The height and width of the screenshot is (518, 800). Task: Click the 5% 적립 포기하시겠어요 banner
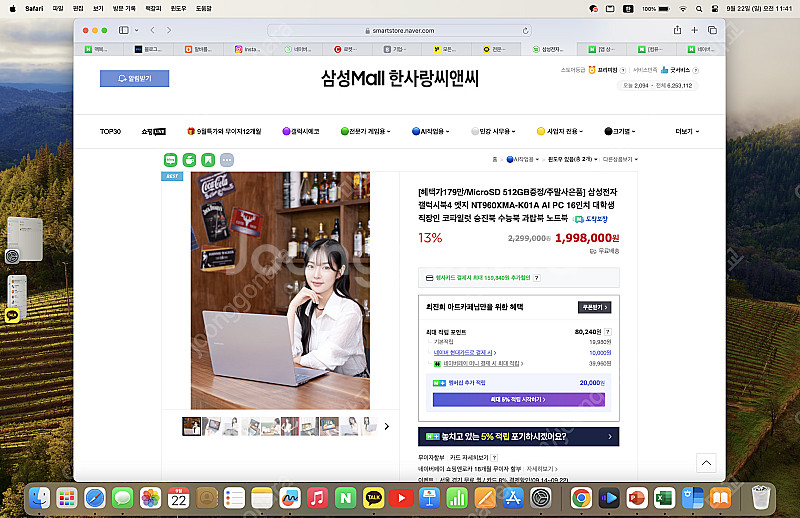click(518, 437)
